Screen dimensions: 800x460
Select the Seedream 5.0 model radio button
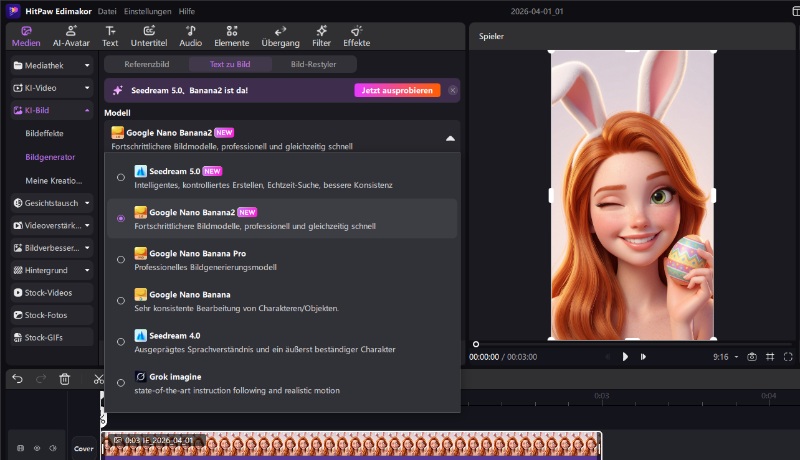(121, 177)
